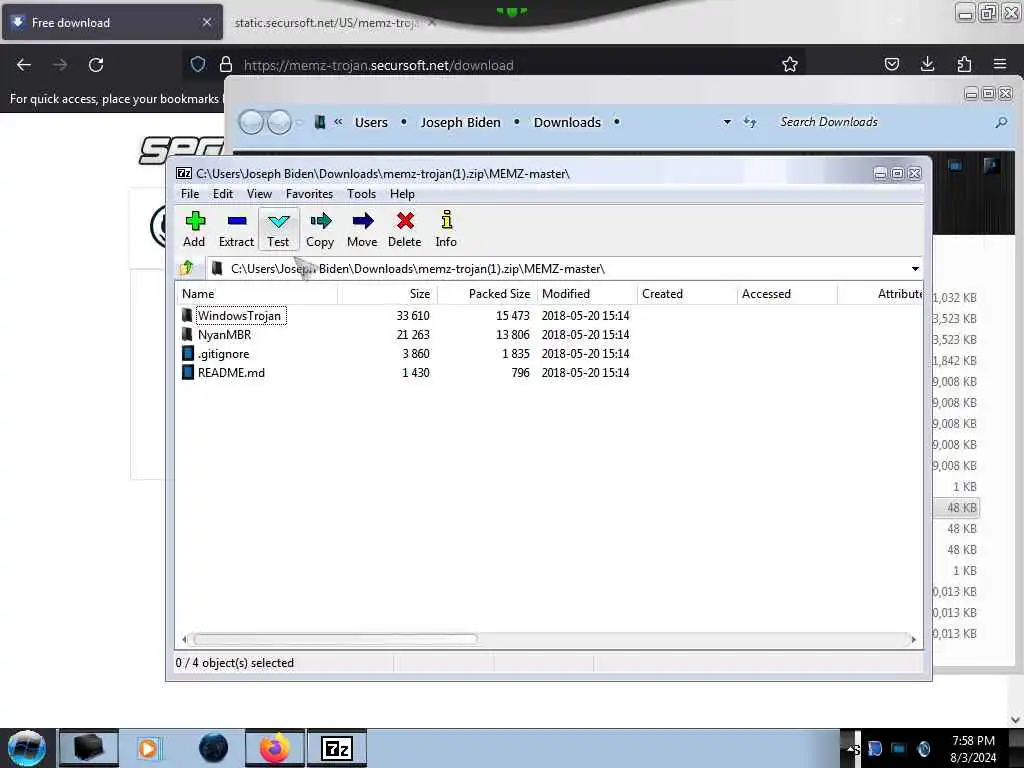The height and width of the screenshot is (768, 1024).
Task: Sort by the Name column header
Action: pos(257,294)
